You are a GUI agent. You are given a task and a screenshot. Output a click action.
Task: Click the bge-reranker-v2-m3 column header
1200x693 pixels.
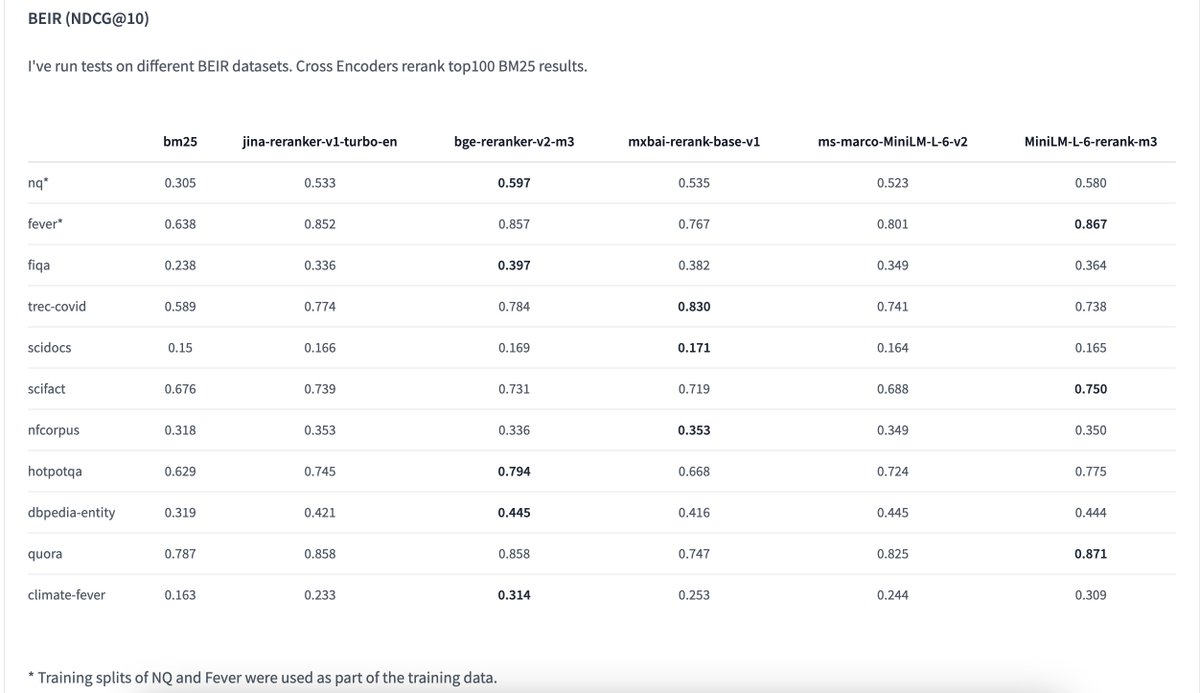[514, 142]
